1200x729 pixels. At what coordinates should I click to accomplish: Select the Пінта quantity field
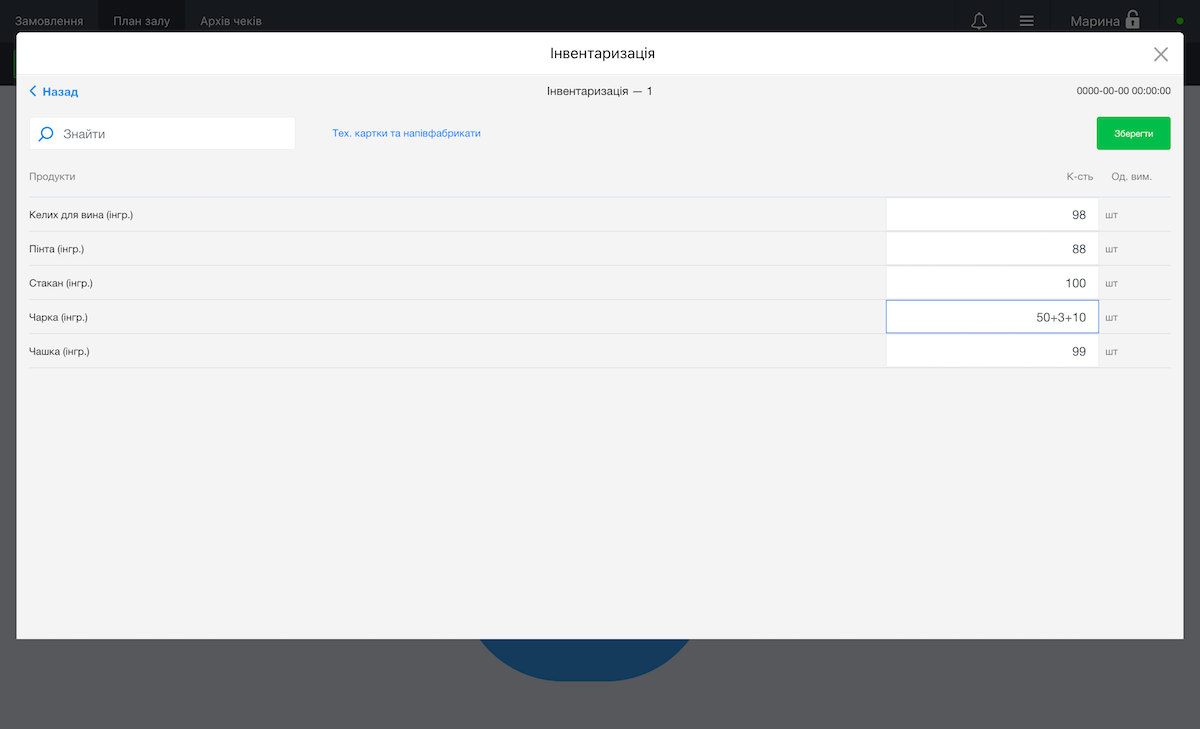[991, 249]
